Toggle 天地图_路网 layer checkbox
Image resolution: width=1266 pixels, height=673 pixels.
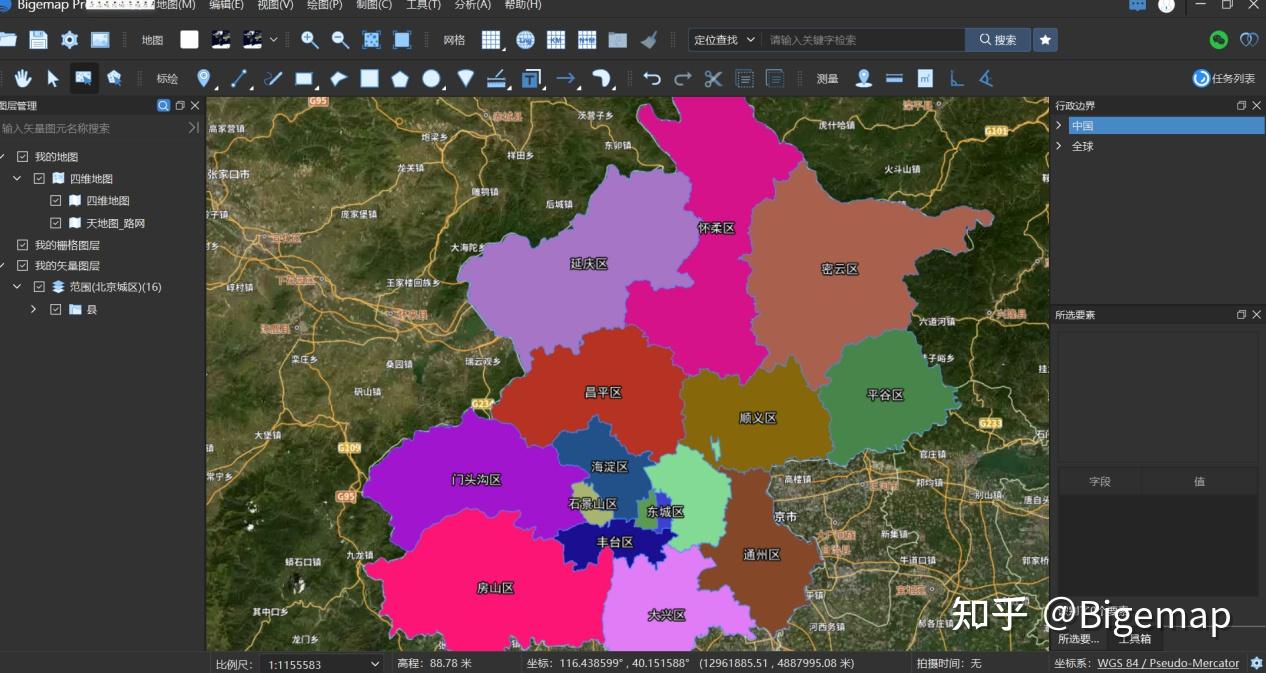tap(56, 223)
